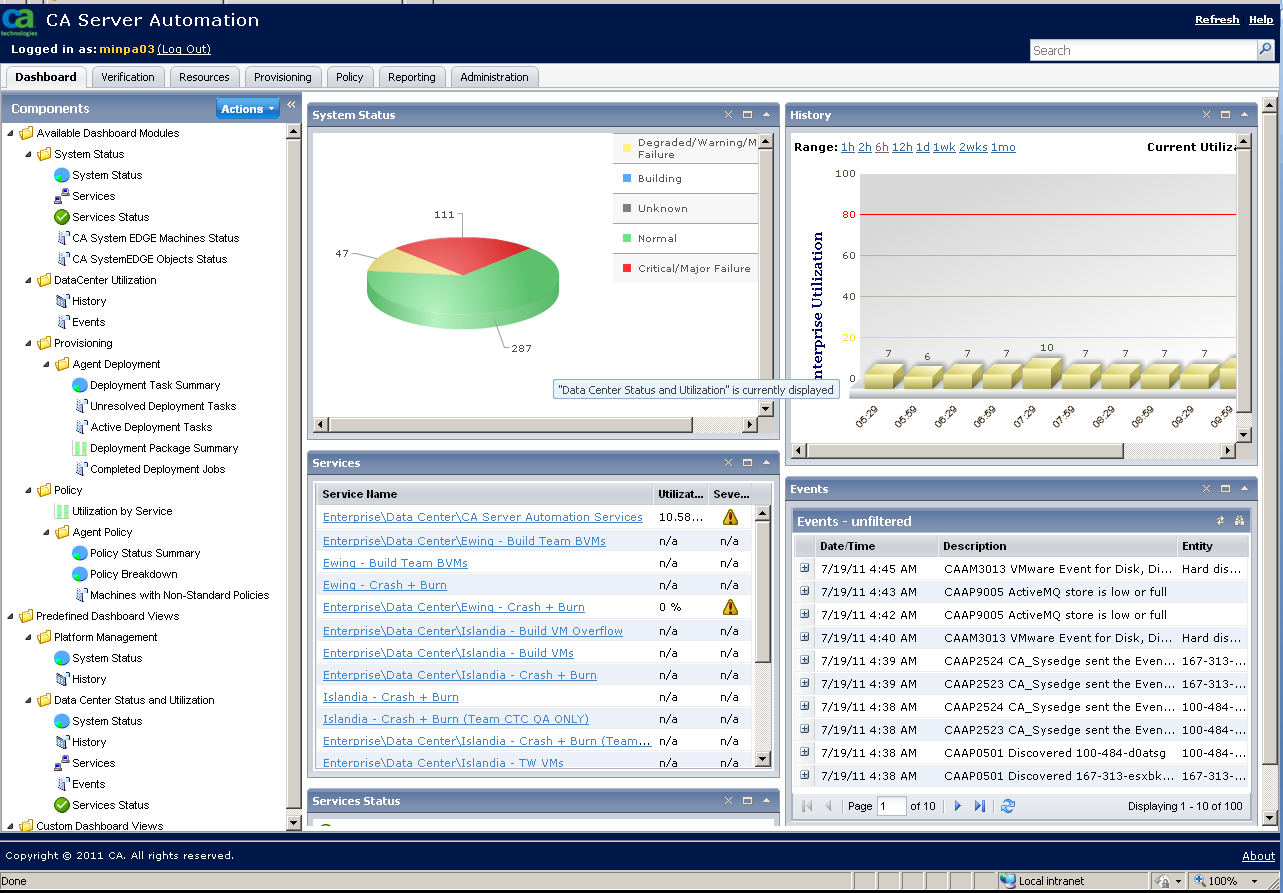Click the icon beside Deployment Package Summary
Image resolution: width=1283 pixels, height=893 pixels.
click(x=80, y=448)
